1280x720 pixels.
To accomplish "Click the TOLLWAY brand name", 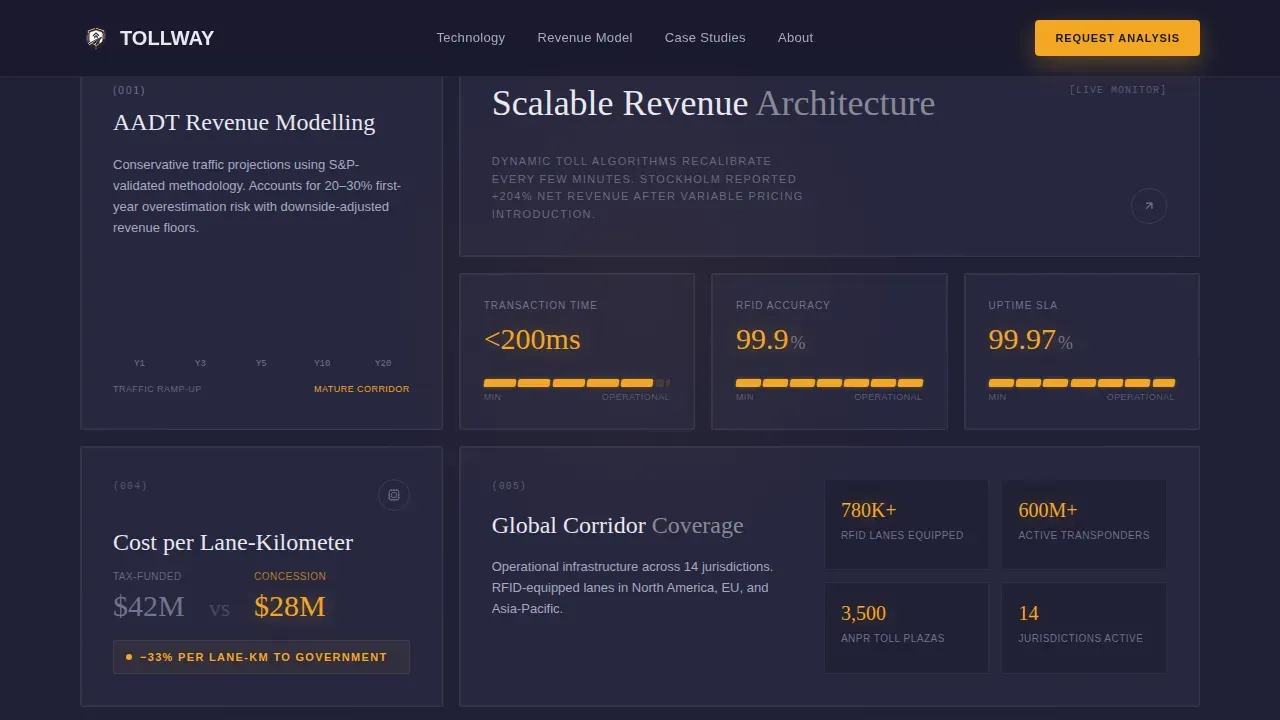I will (167, 38).
